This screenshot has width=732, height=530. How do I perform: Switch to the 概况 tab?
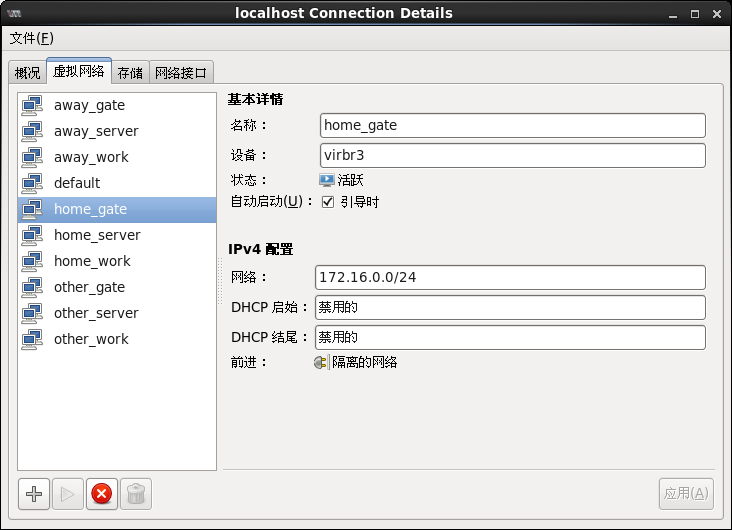tap(27, 73)
